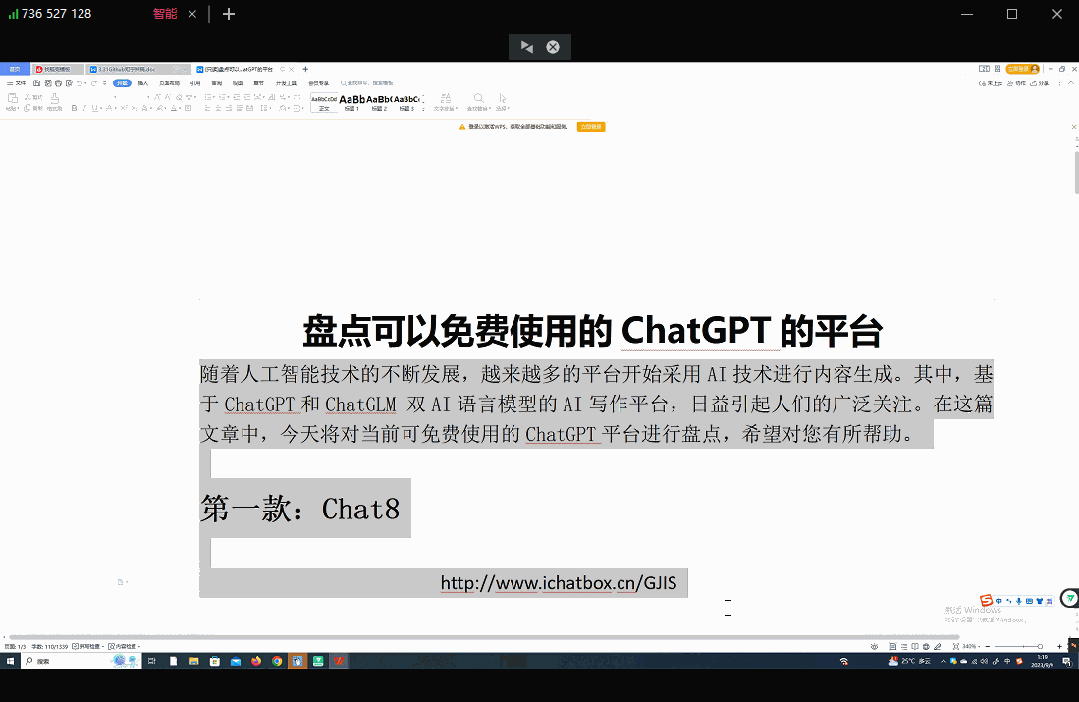Switch to web layout view icon

point(926,646)
